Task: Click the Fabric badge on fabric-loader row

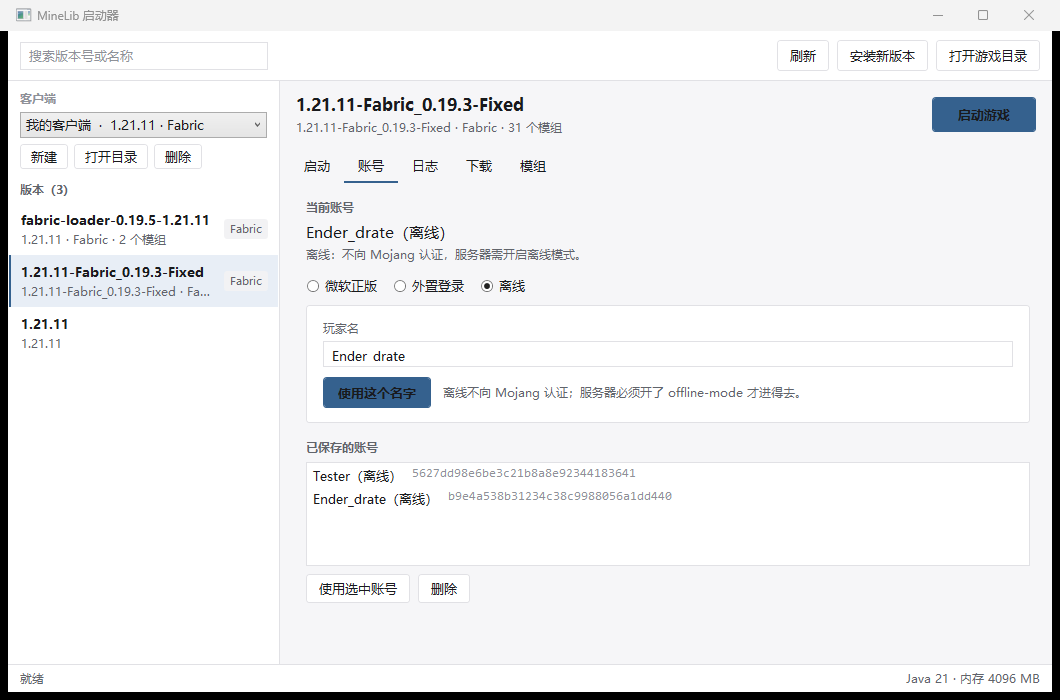Action: point(245,229)
